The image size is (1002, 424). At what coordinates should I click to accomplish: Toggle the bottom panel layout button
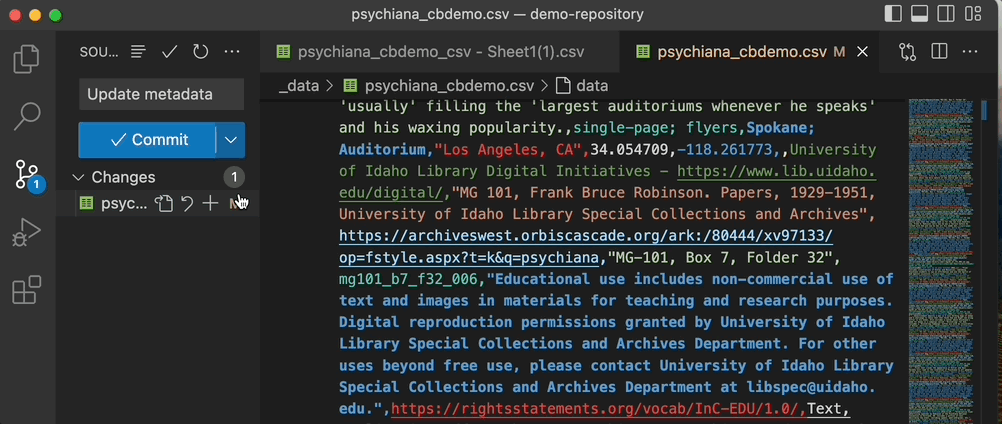(x=920, y=14)
